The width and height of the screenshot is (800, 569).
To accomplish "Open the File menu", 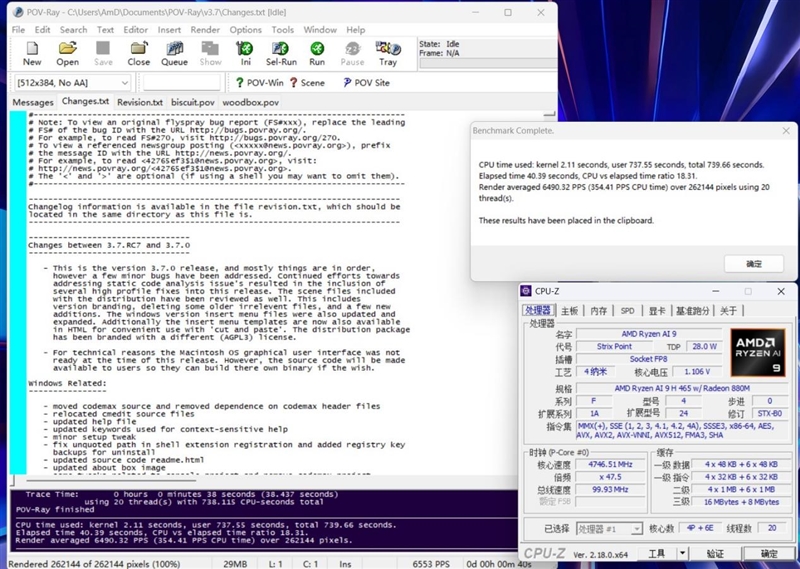I will pos(18,30).
